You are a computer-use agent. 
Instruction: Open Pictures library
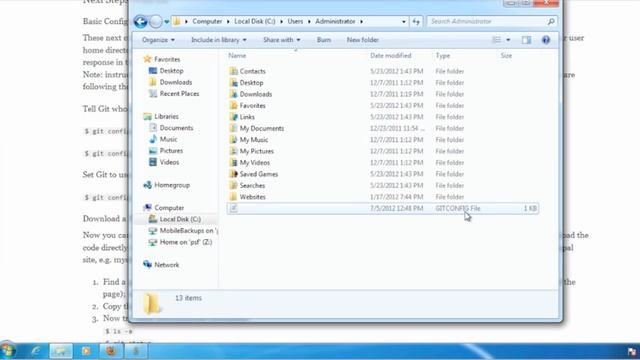pos(171,151)
